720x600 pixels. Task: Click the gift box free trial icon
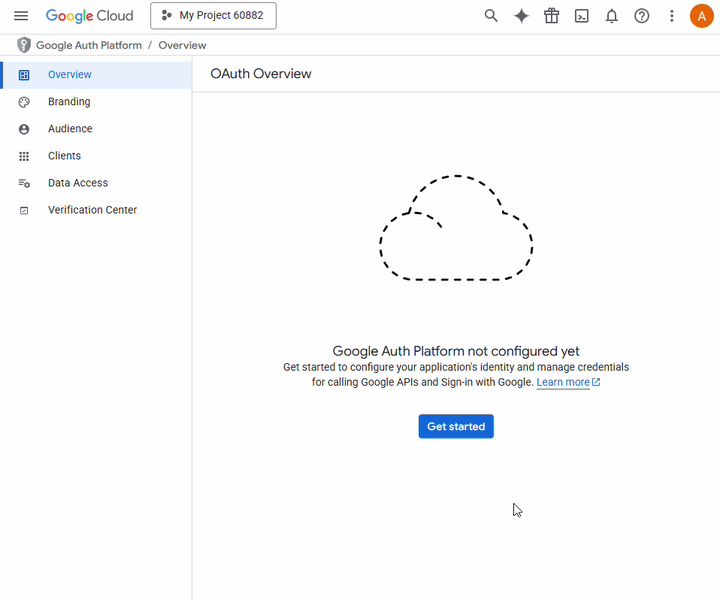[x=551, y=16]
